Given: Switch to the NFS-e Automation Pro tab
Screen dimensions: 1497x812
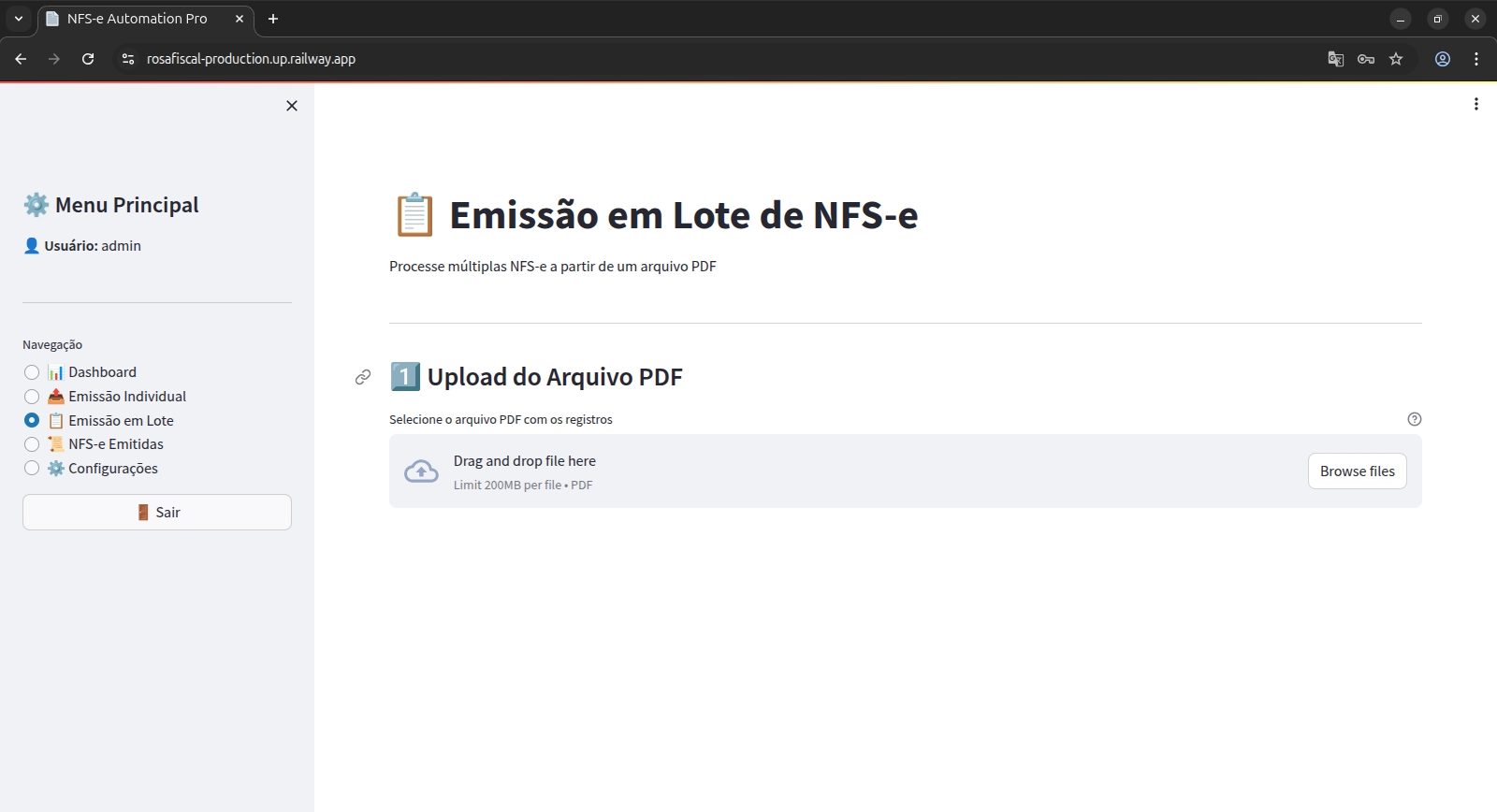Looking at the screenshot, I should 138,19.
